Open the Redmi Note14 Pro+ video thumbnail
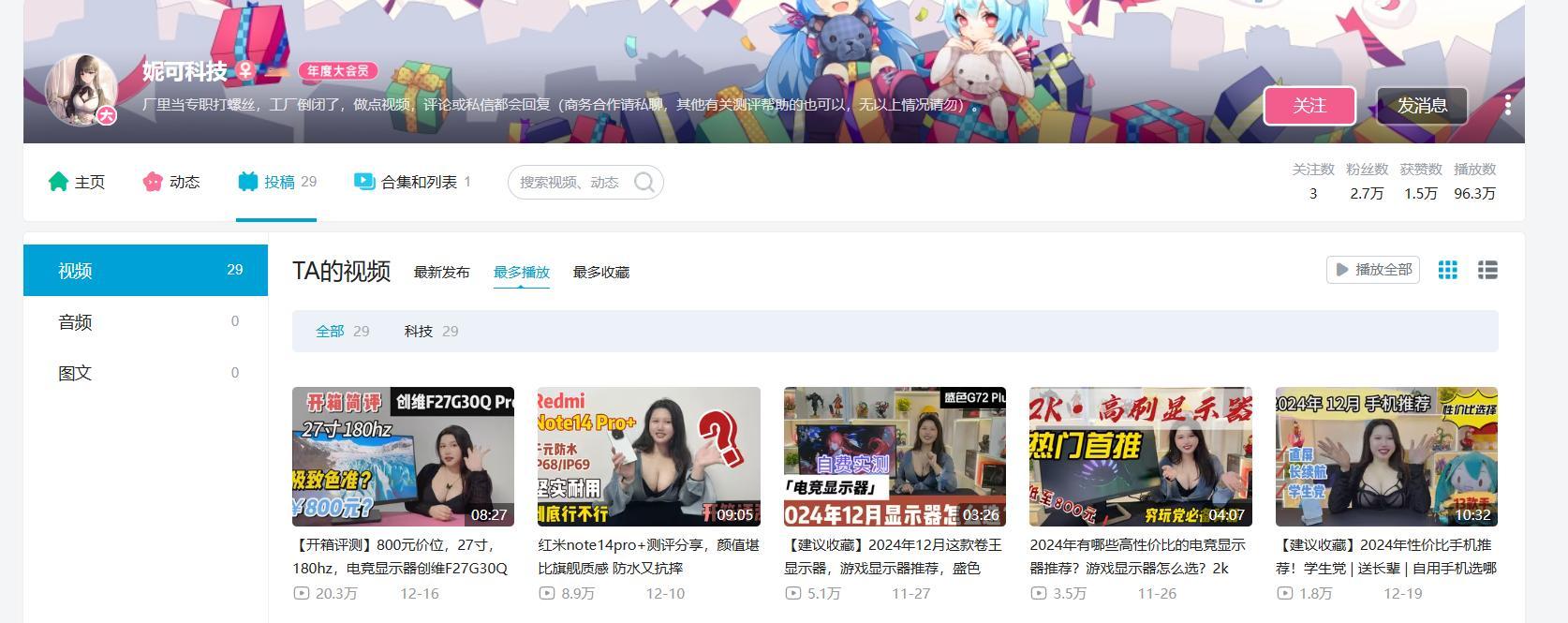1568x623 pixels. 649,456
